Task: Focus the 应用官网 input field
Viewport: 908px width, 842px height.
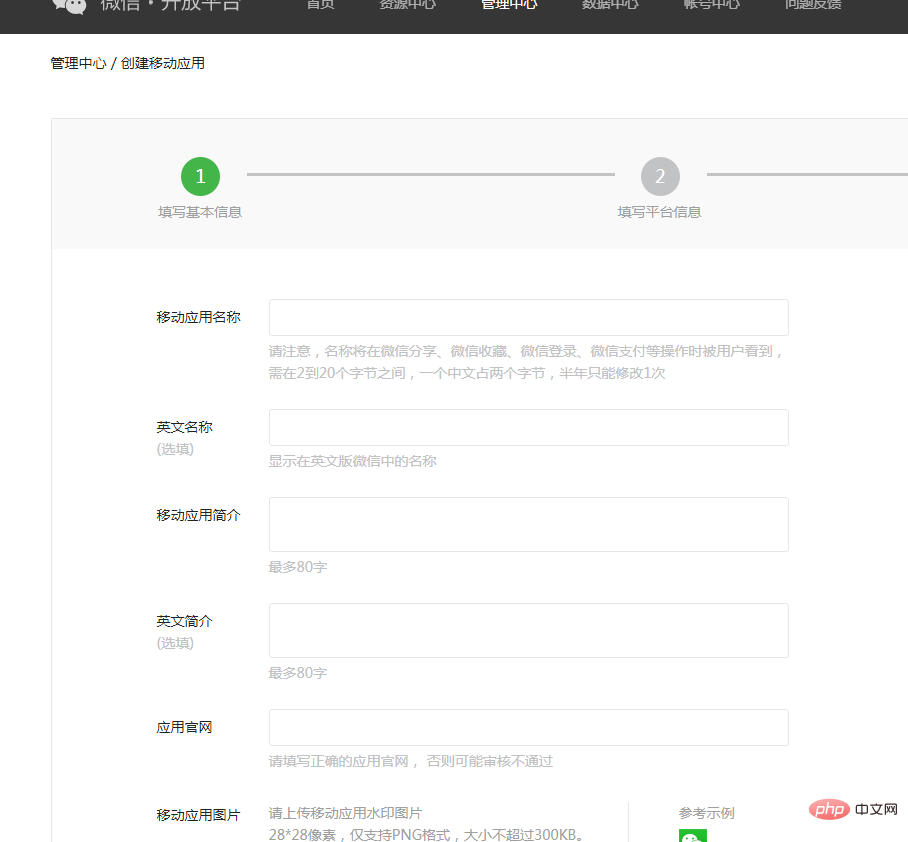Action: (529, 727)
